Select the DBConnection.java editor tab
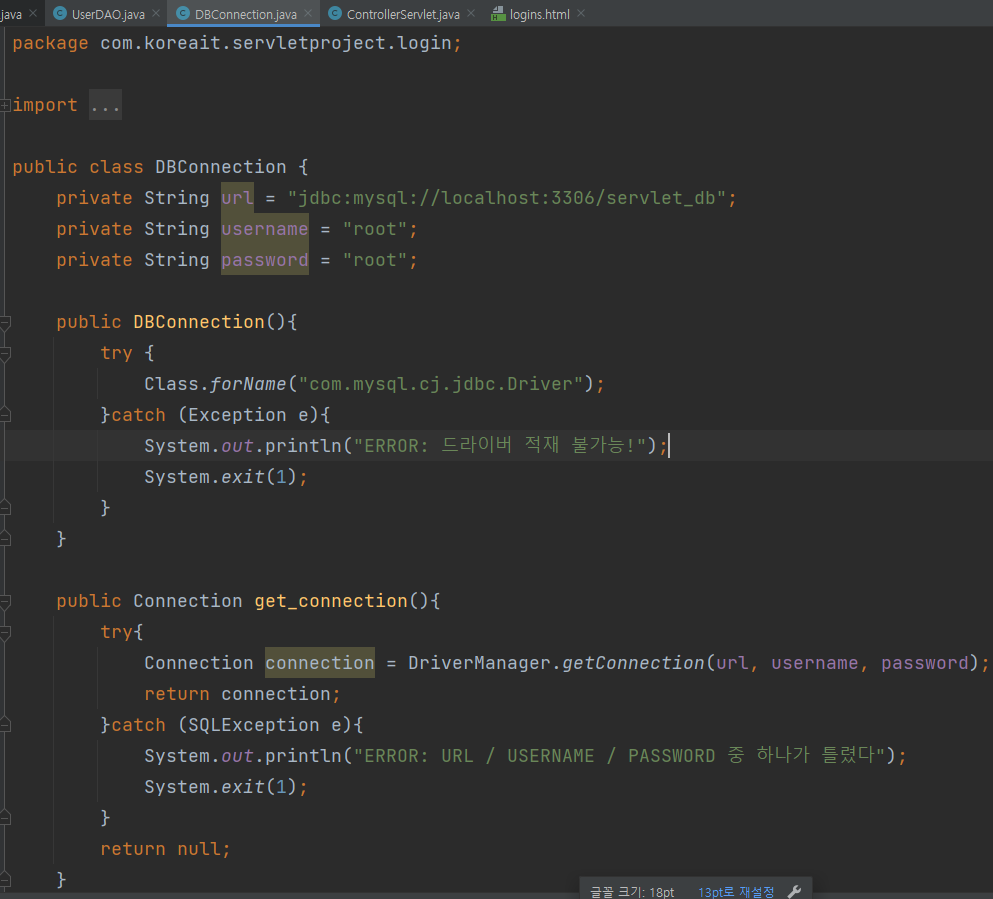Viewport: 993px width, 899px height. [245, 14]
